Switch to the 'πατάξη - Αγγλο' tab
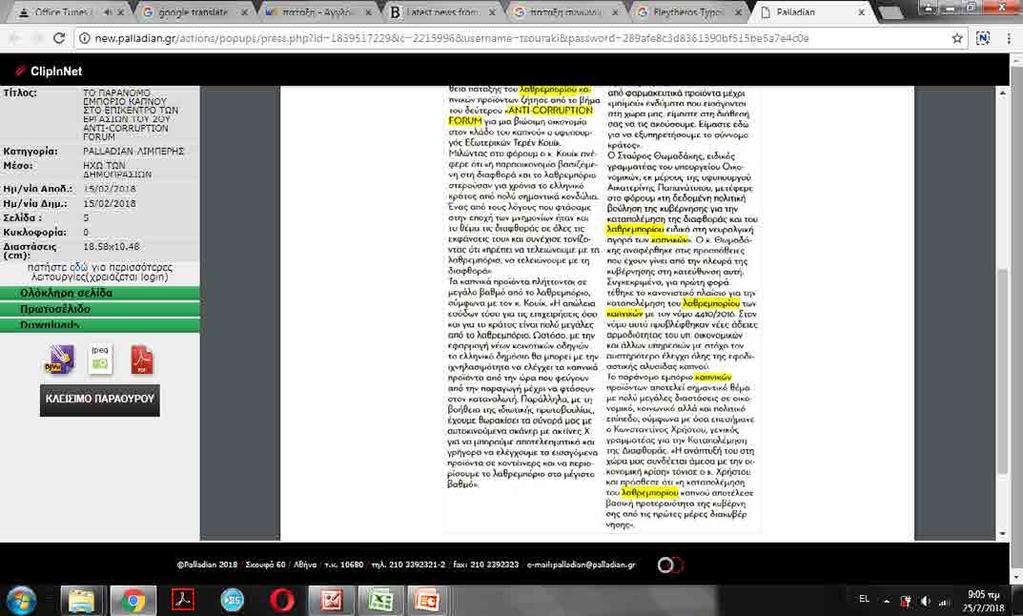The width and height of the screenshot is (1023, 616). pyautogui.click(x=317, y=12)
